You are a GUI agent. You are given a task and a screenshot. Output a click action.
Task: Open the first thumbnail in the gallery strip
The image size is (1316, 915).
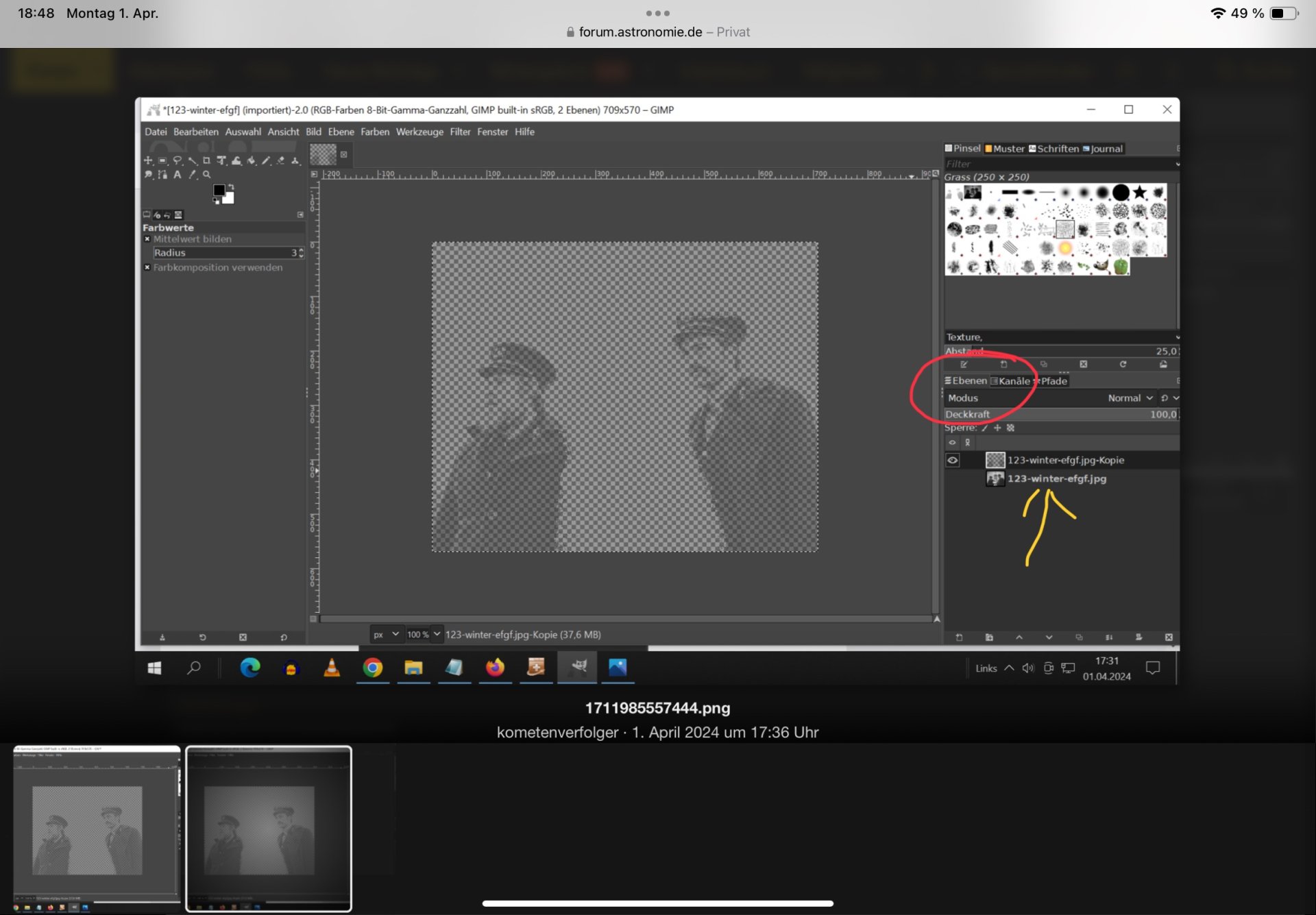(97, 829)
